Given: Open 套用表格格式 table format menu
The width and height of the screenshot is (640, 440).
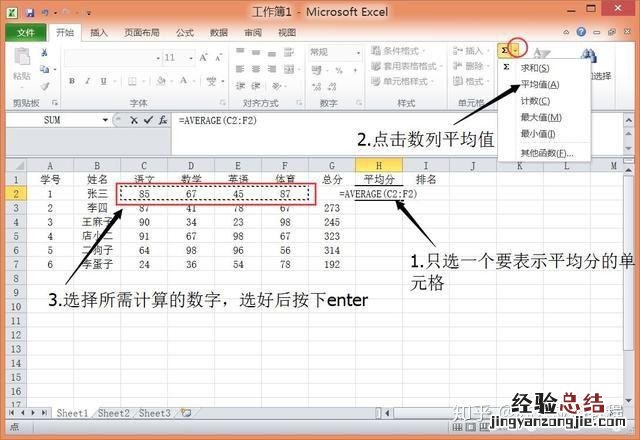Looking at the screenshot, I should click(x=406, y=66).
